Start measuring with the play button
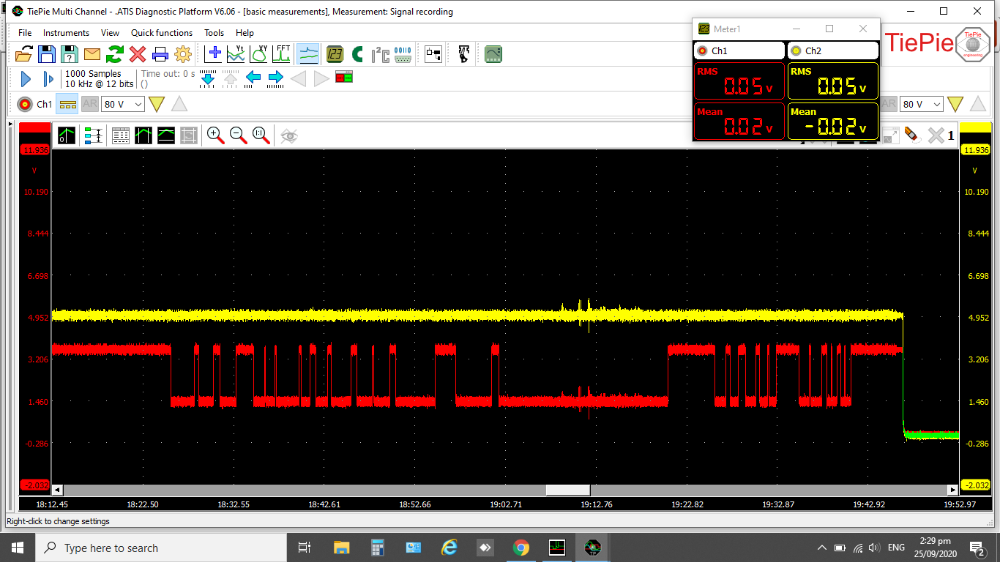1000x562 pixels. pyautogui.click(x=26, y=78)
